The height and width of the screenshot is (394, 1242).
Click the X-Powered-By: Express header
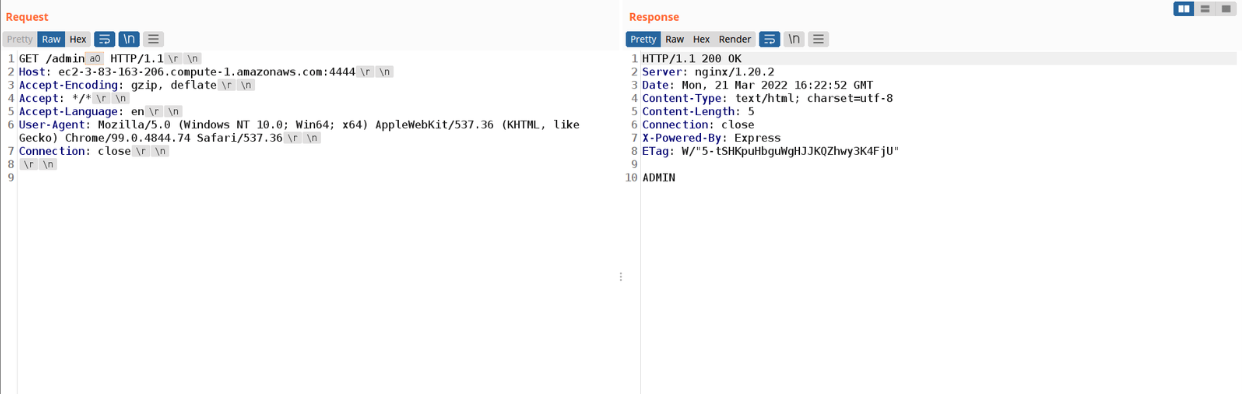pos(711,137)
